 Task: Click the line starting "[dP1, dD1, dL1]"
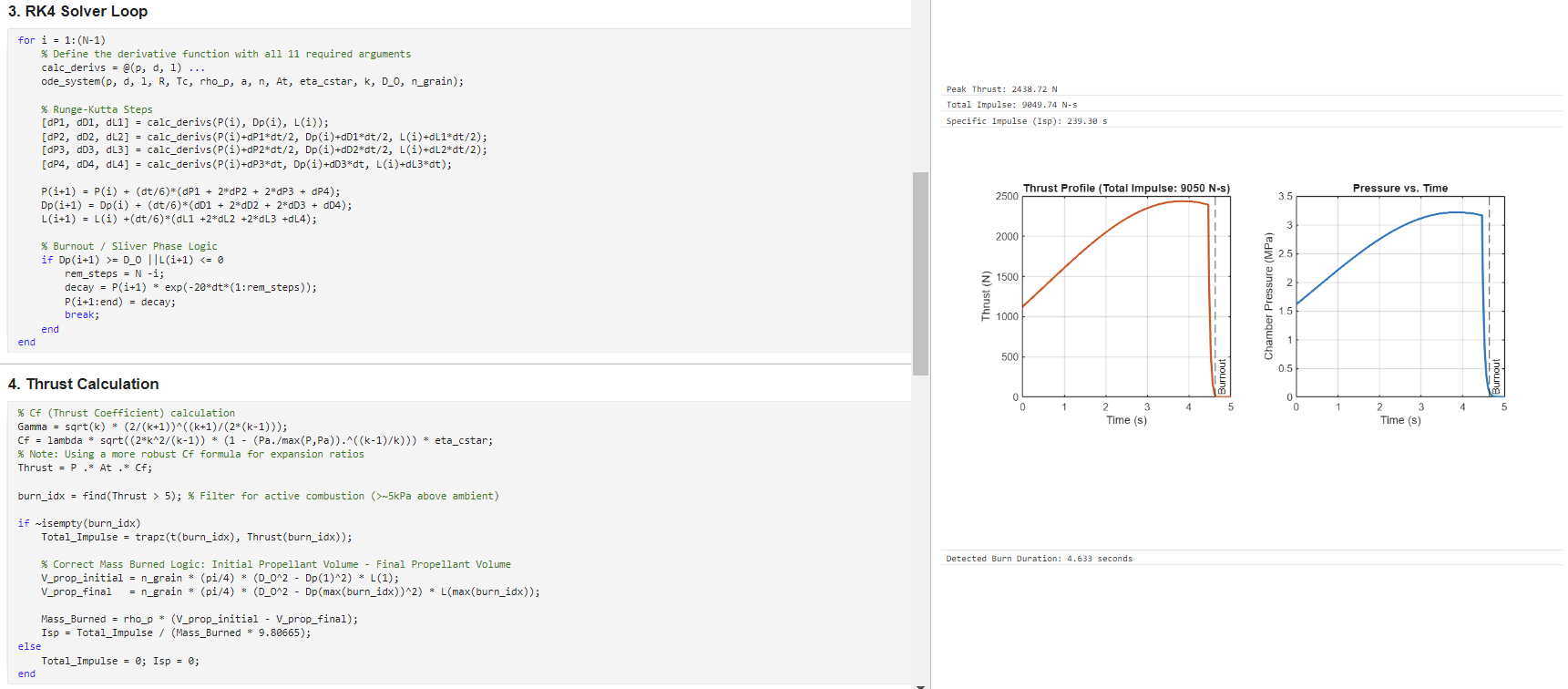click(185, 122)
